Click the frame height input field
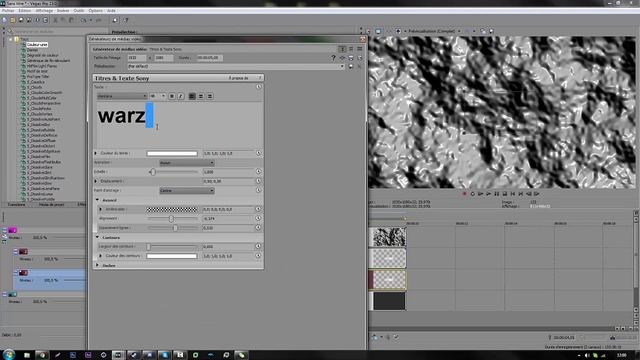 (163, 58)
